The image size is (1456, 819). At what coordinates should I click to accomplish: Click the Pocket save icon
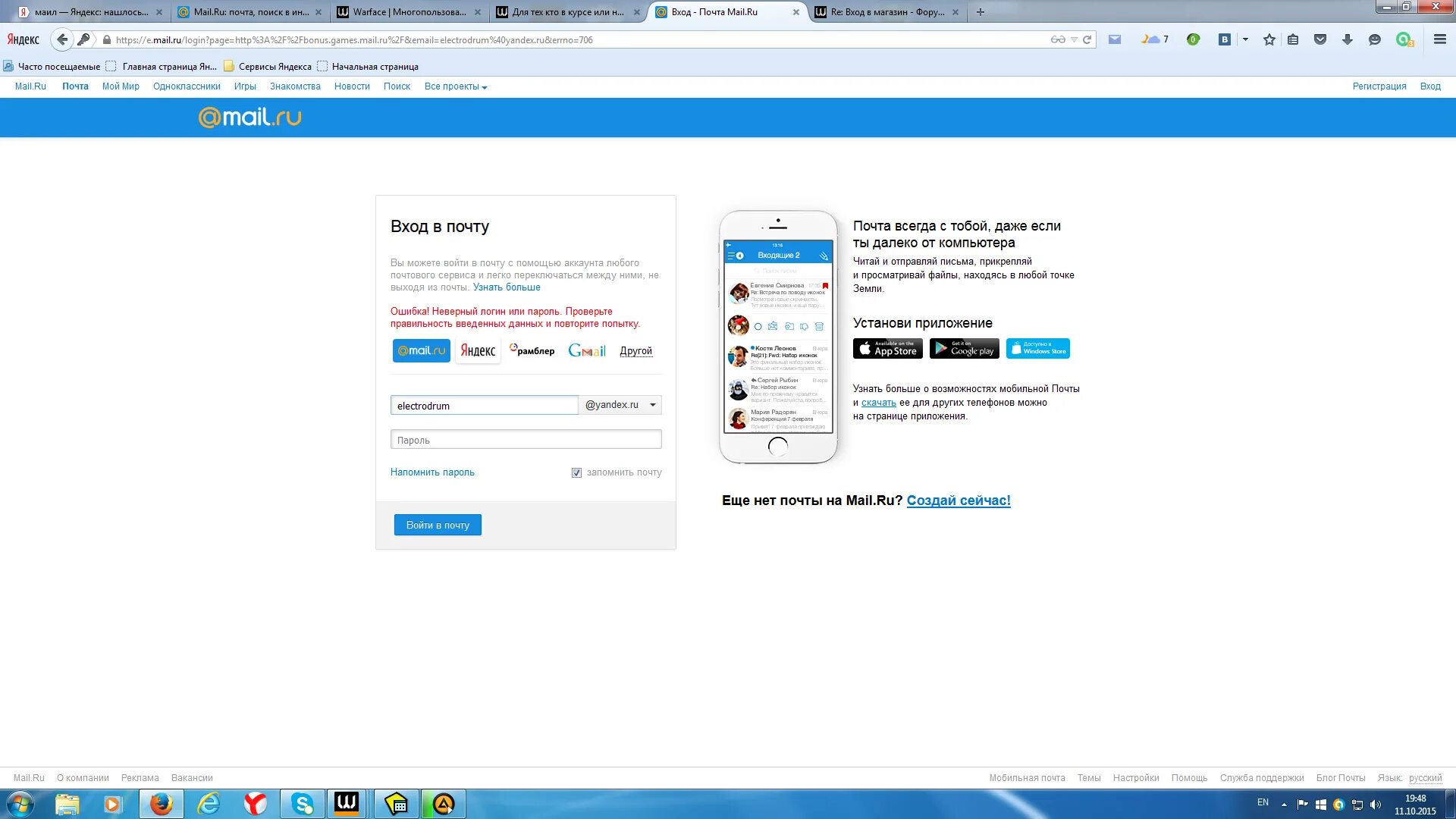click(1320, 39)
